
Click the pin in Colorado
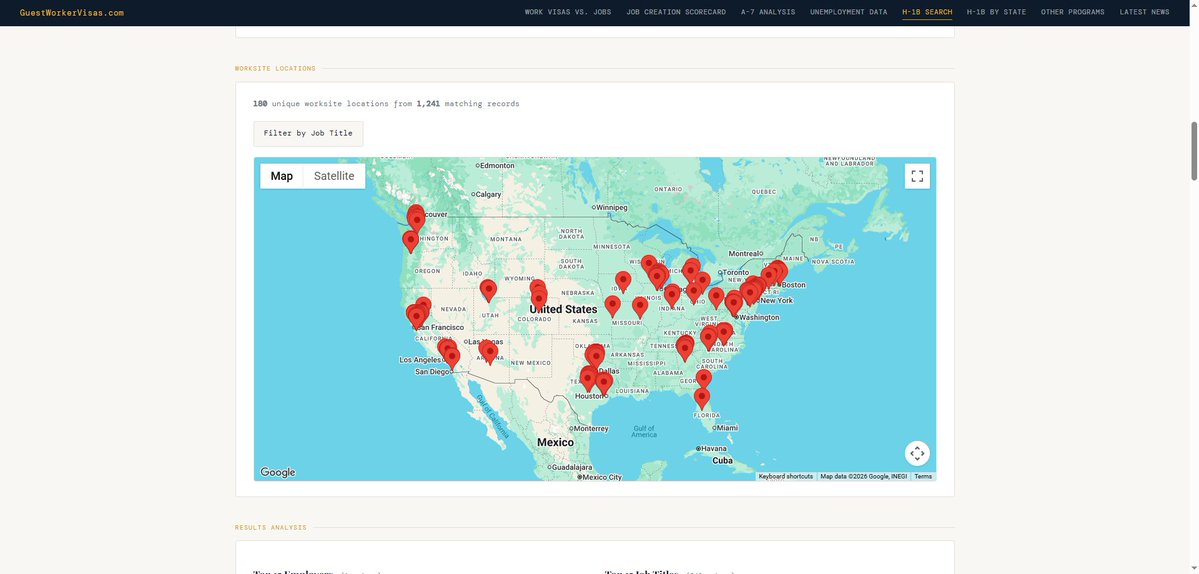[x=538, y=299]
